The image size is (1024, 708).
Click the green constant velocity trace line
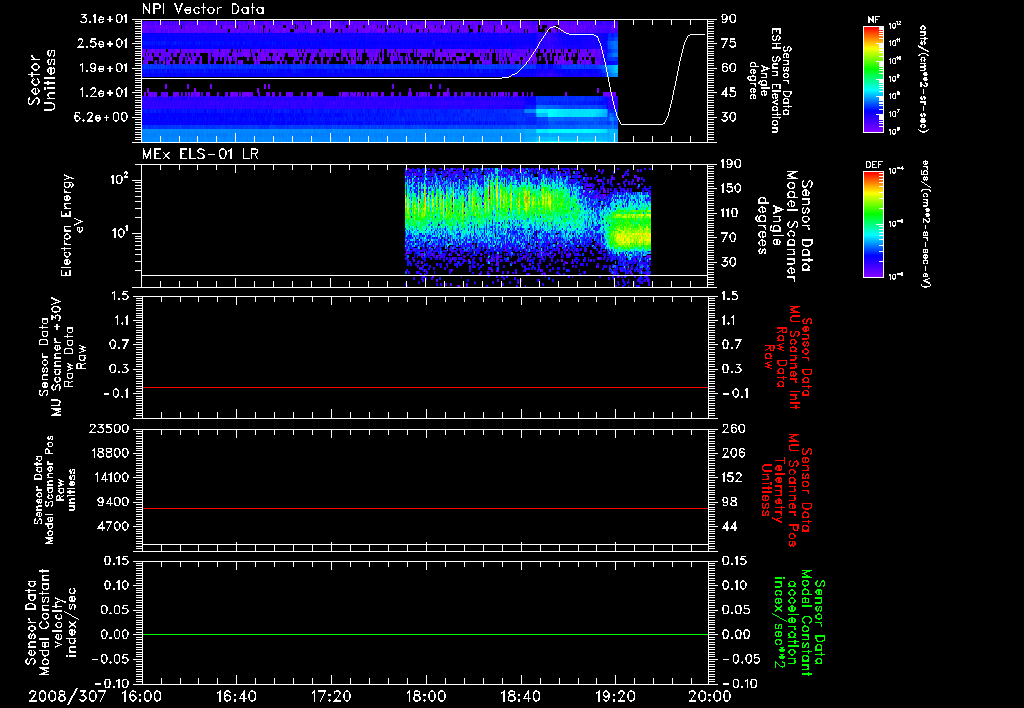[425, 634]
